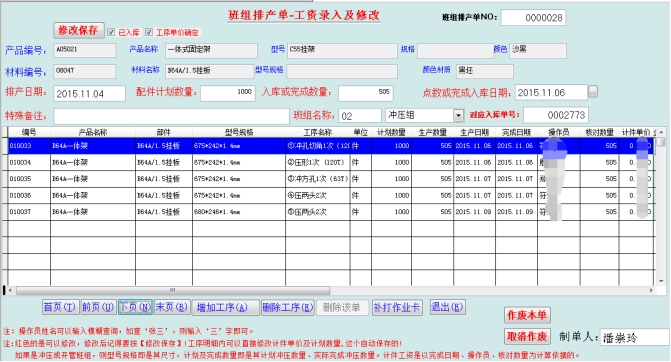The image size is (671, 362).
Task: Click 工序 cell ②压形1次 (120T)
Action: point(318,163)
